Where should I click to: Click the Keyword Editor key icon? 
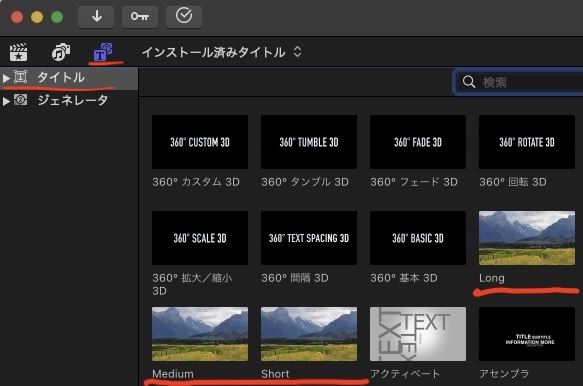click(140, 17)
